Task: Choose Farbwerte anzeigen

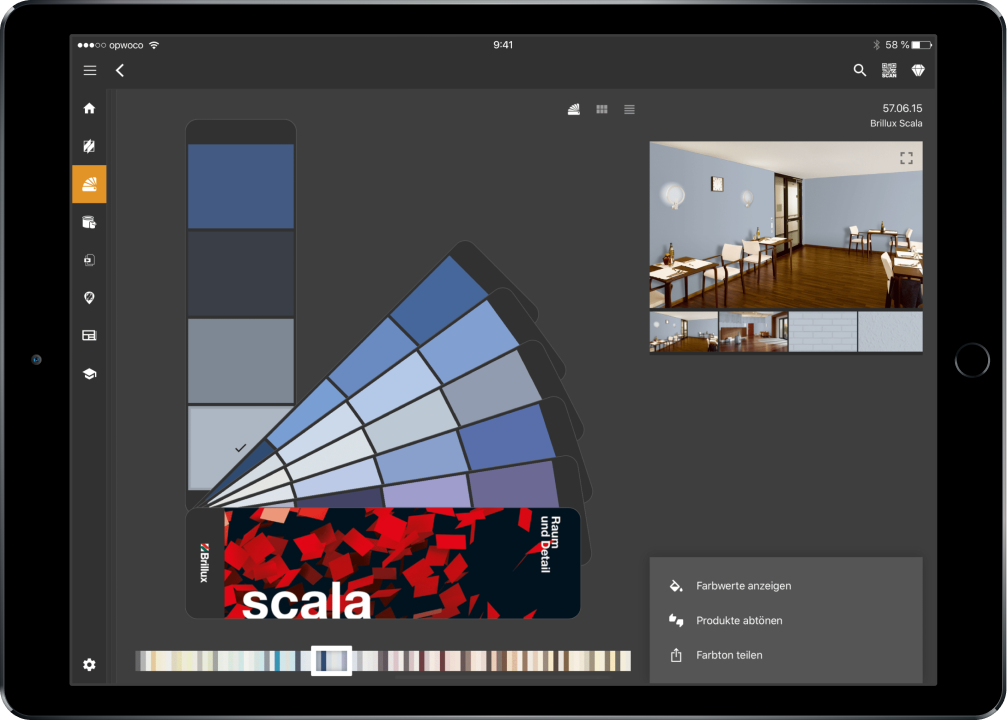Action: (x=744, y=586)
